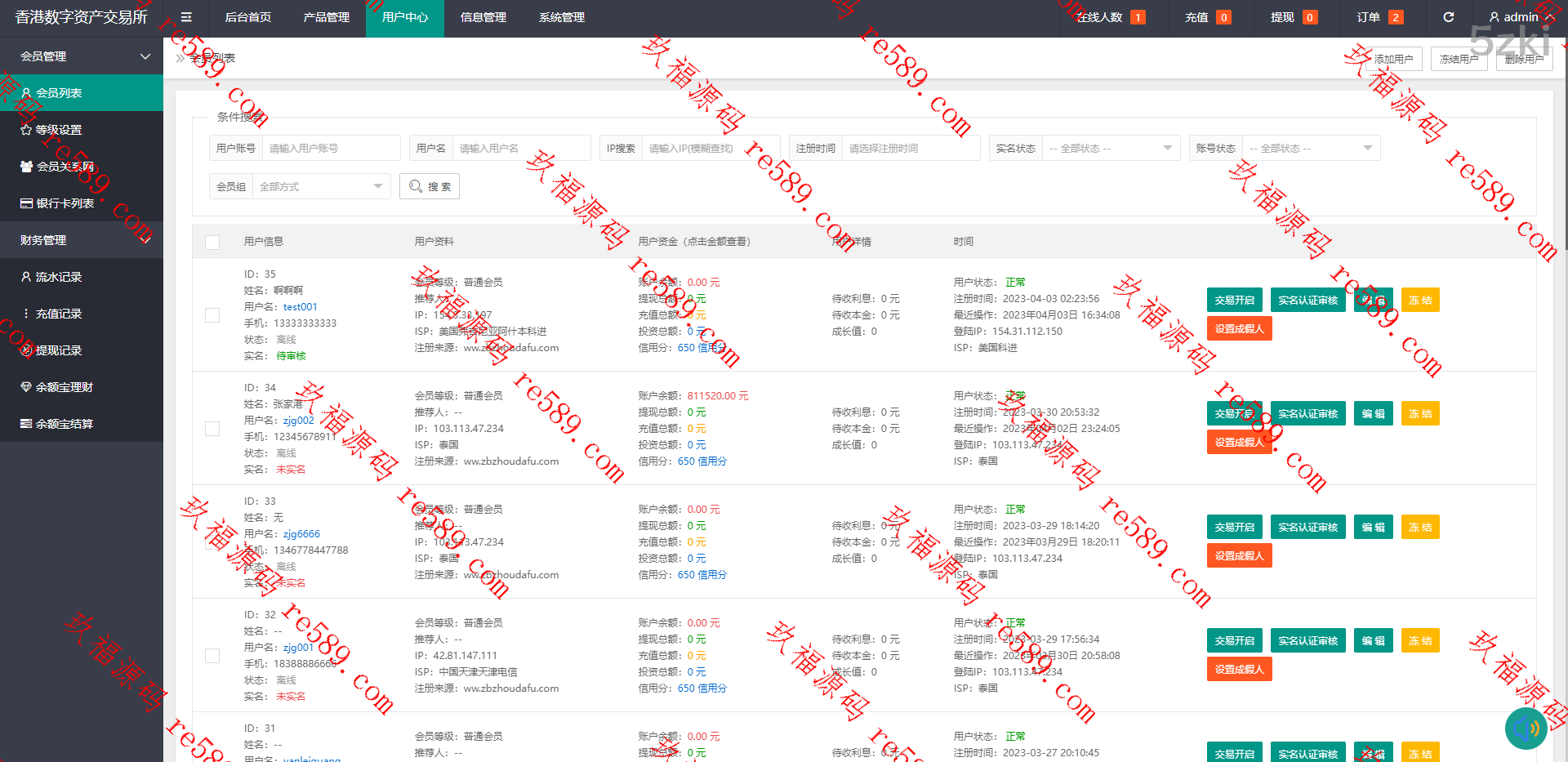Check the checkbox for user ID 34

pos(212,429)
